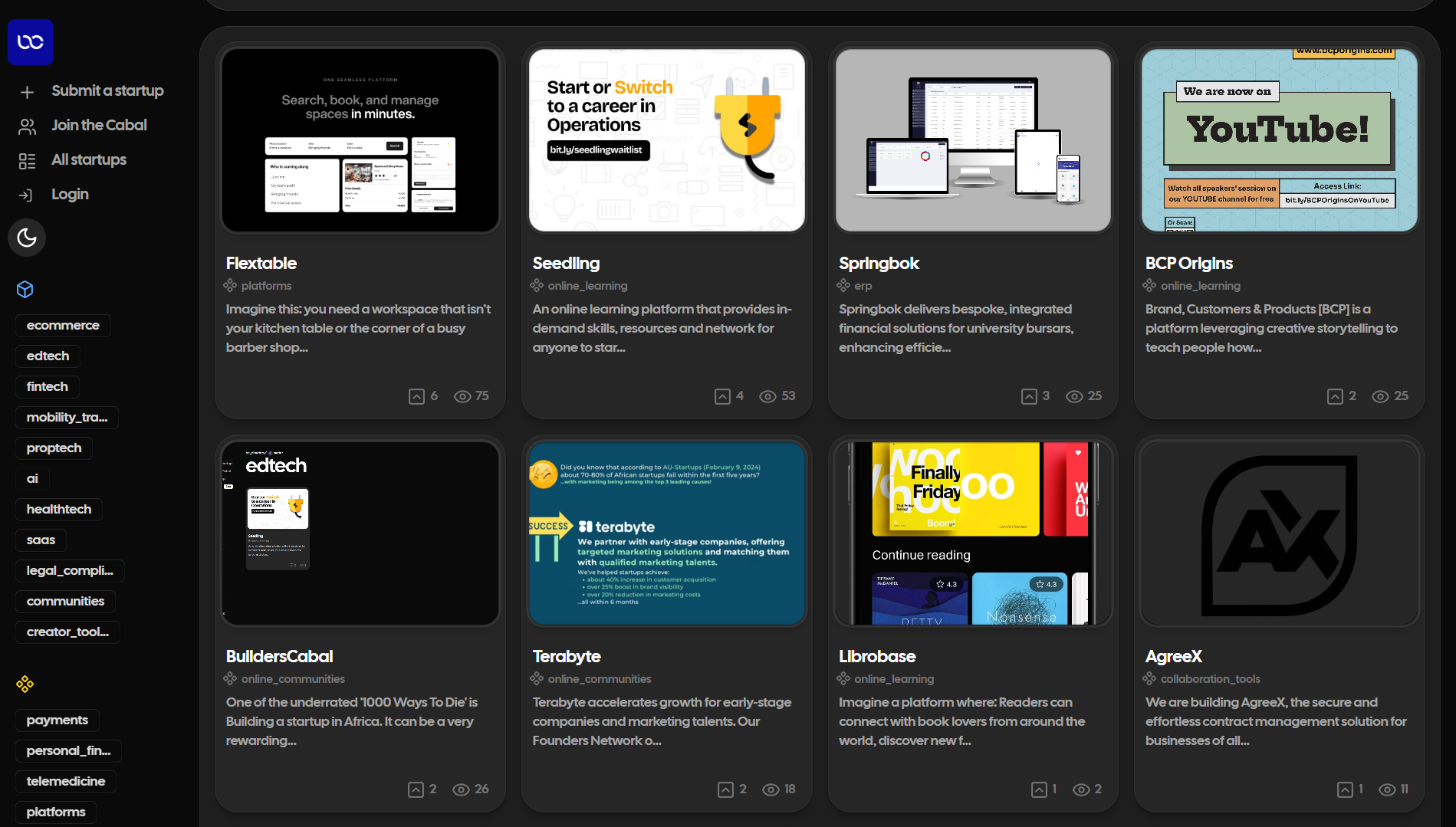1456x827 pixels.
Task: Open the Springbok startup title
Action: tap(879, 263)
